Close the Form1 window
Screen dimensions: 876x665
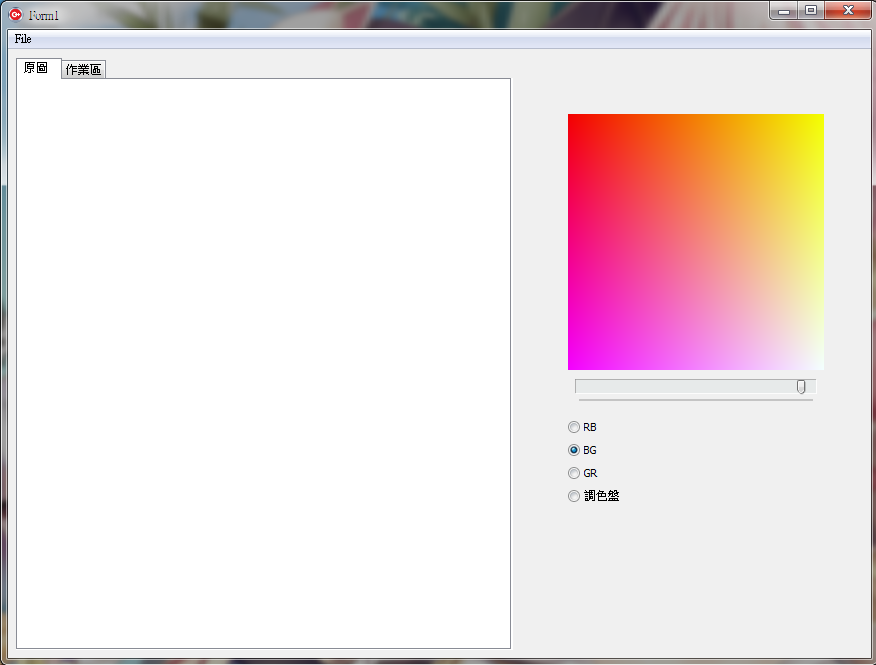click(848, 11)
